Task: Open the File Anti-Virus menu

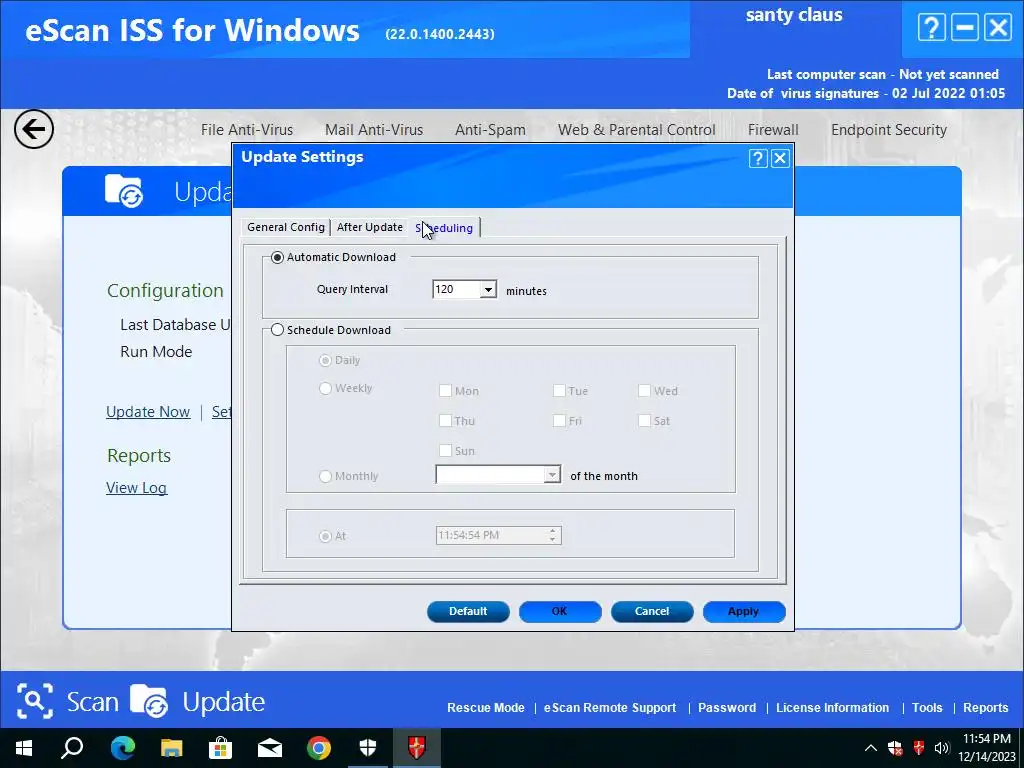Action: tap(247, 130)
